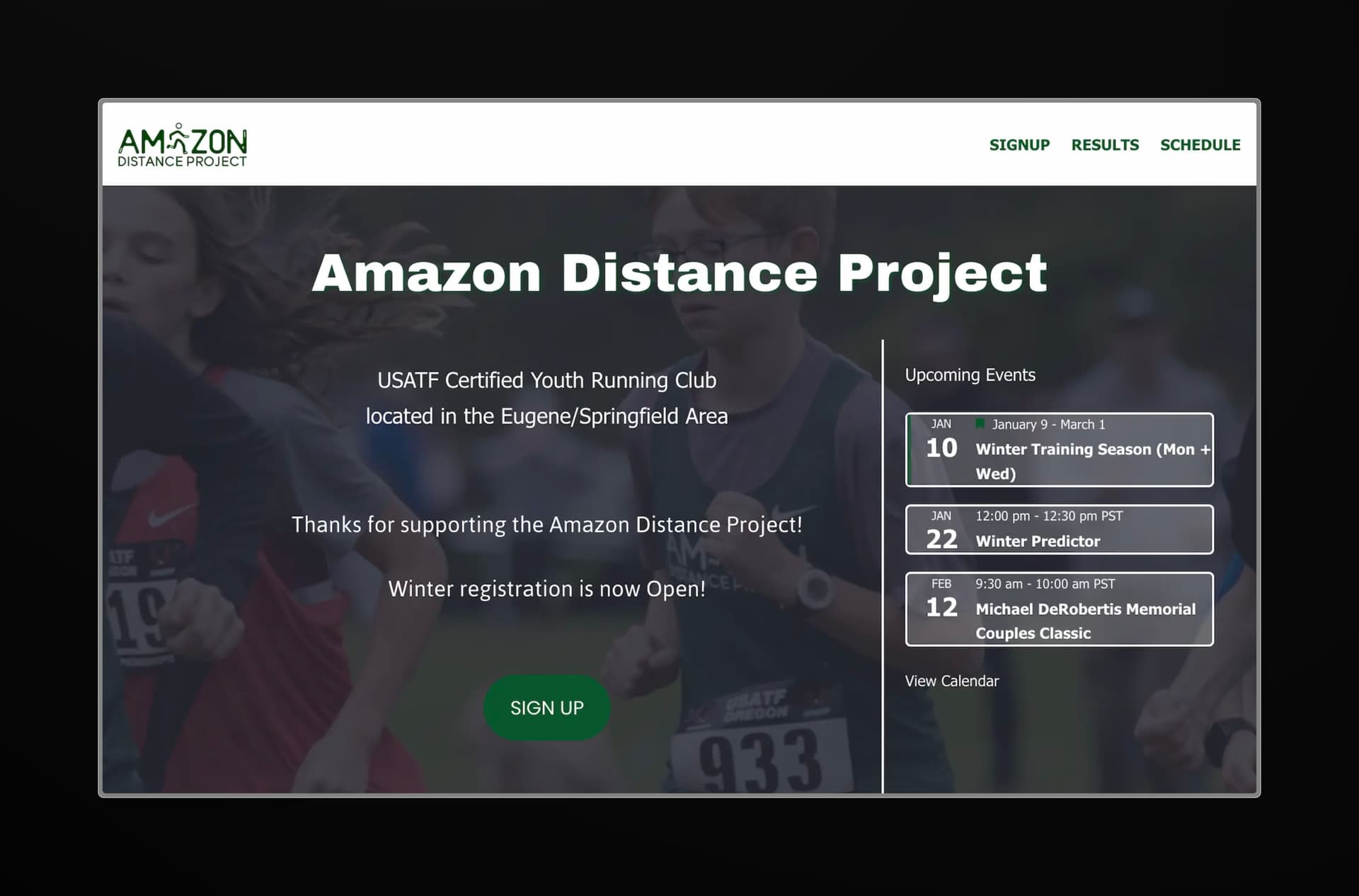Open the Michael DeRobertis Memorial Couples Classic event
1359x896 pixels.
click(1059, 609)
